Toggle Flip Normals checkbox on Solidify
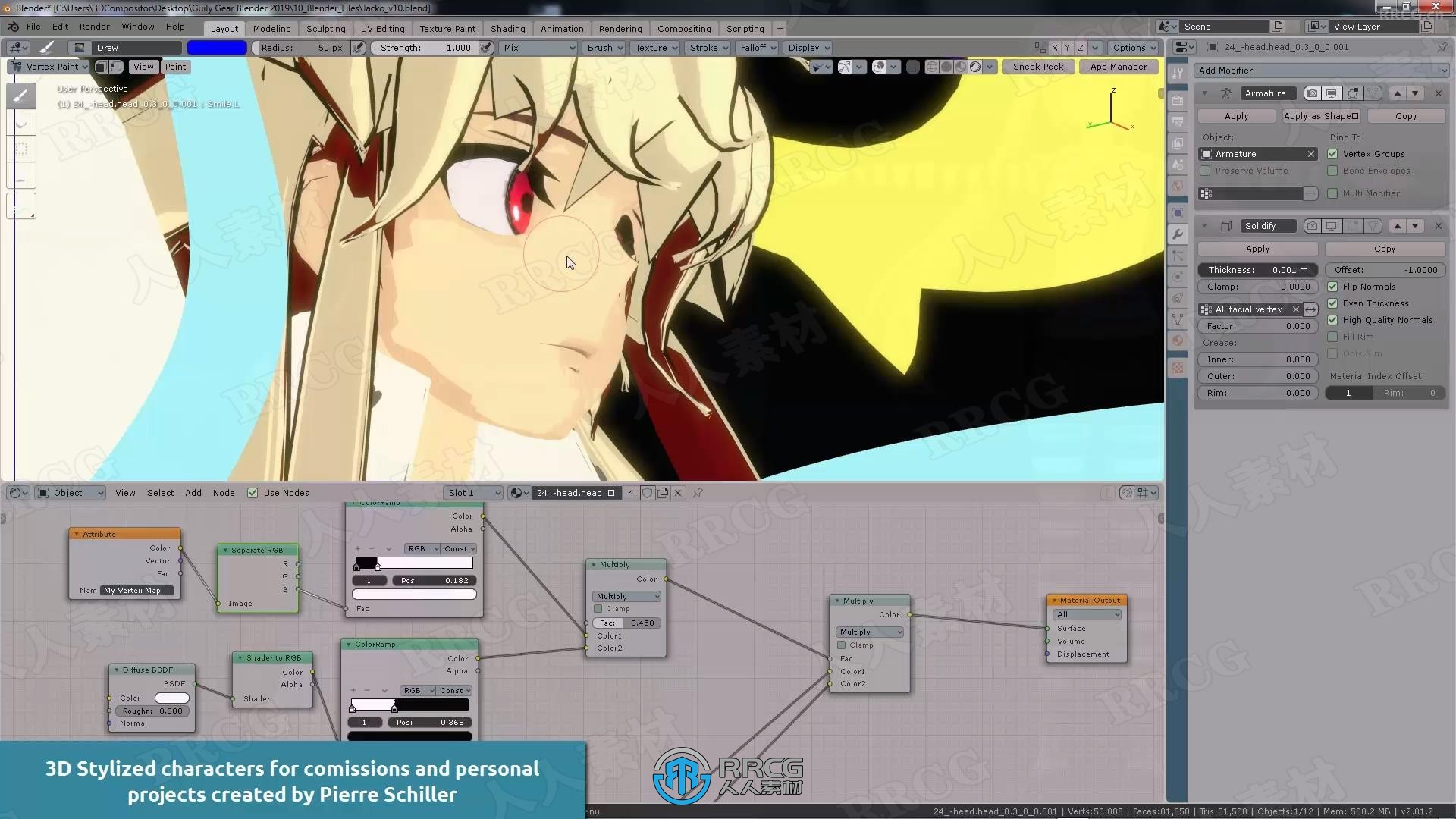The height and width of the screenshot is (819, 1456). 1333,287
